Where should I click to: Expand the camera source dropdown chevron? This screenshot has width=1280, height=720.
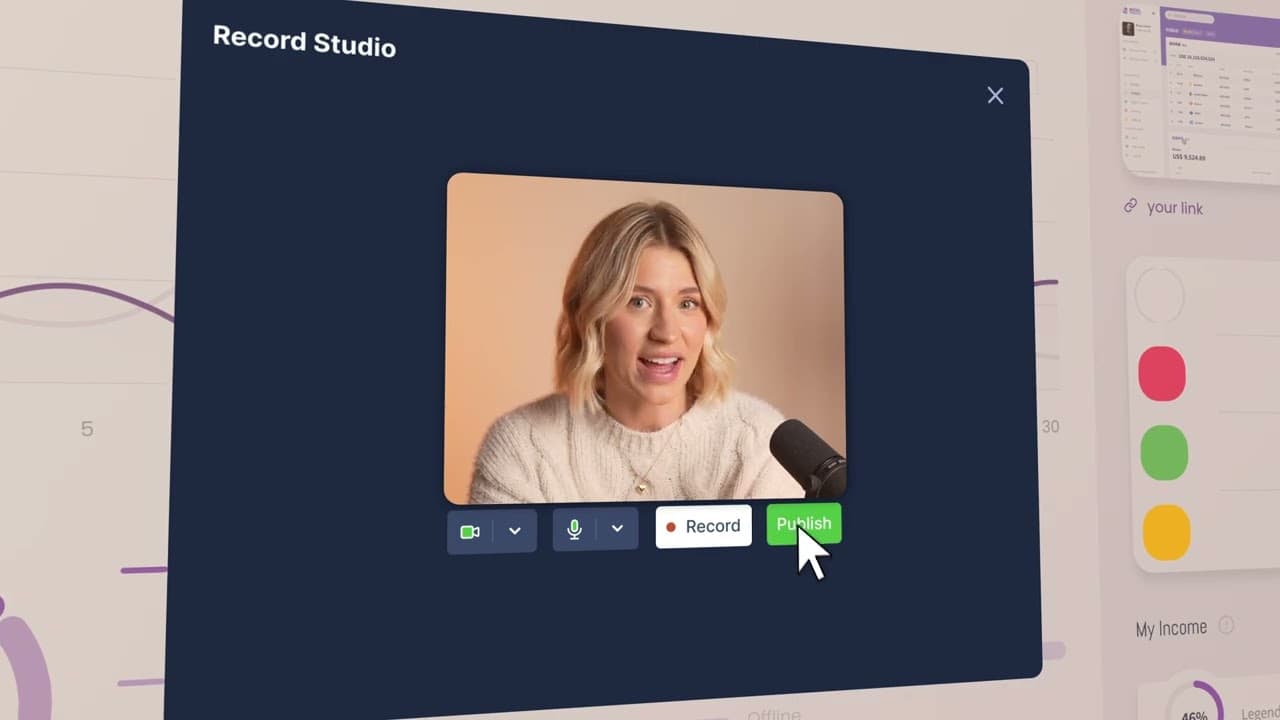515,531
